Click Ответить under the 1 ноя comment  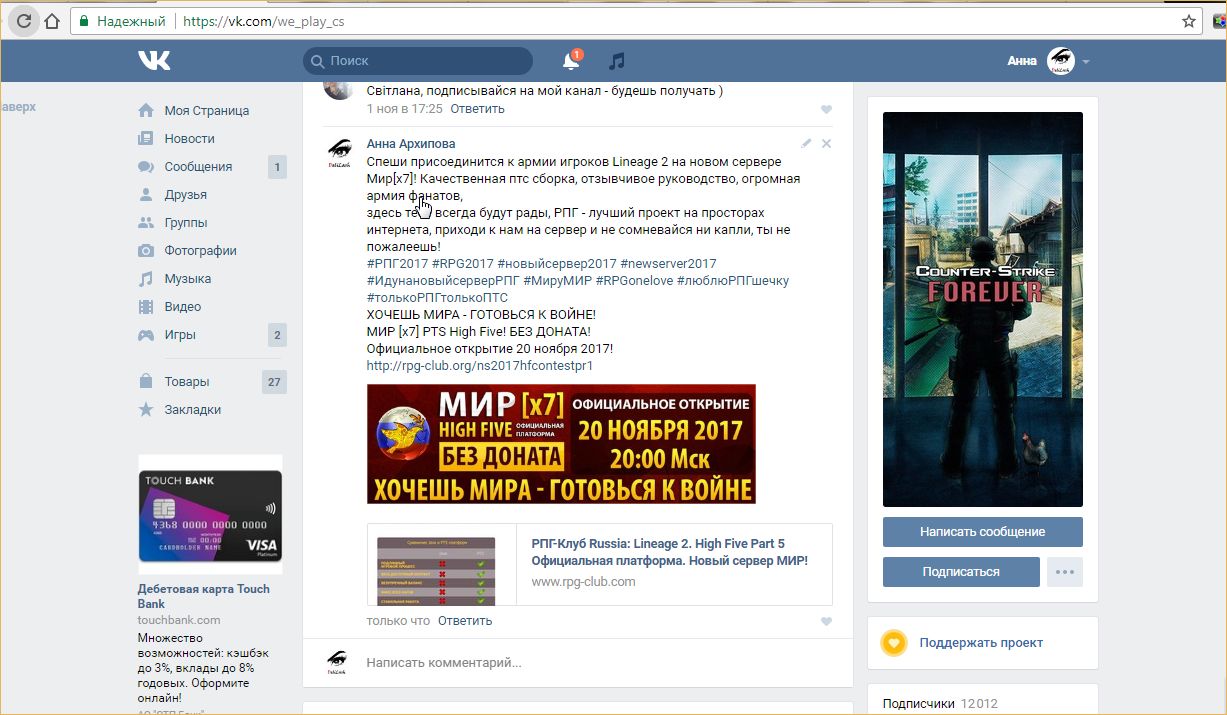point(477,108)
